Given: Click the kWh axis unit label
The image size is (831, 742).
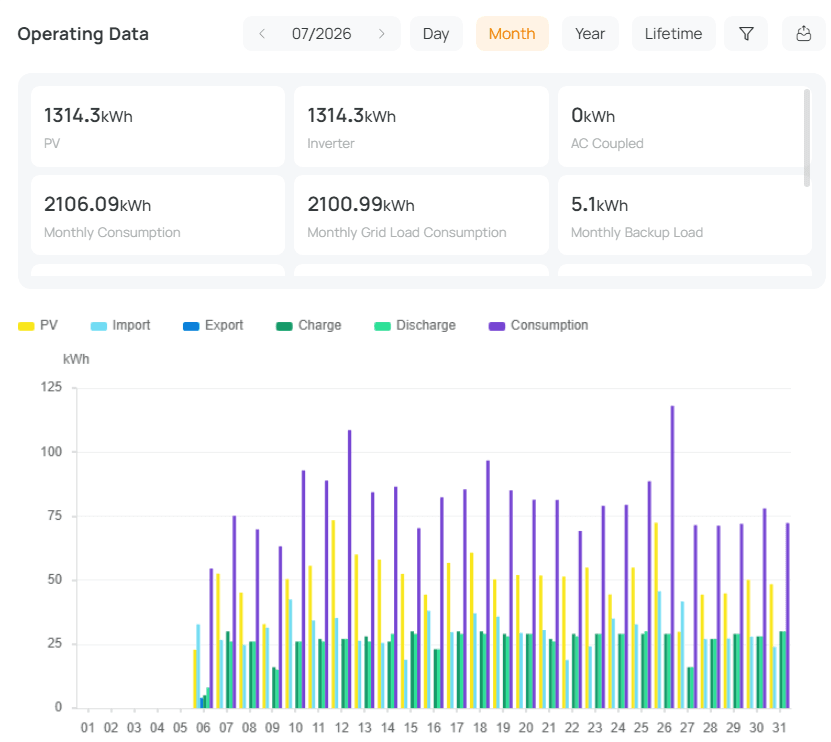Looking at the screenshot, I should 76,359.
